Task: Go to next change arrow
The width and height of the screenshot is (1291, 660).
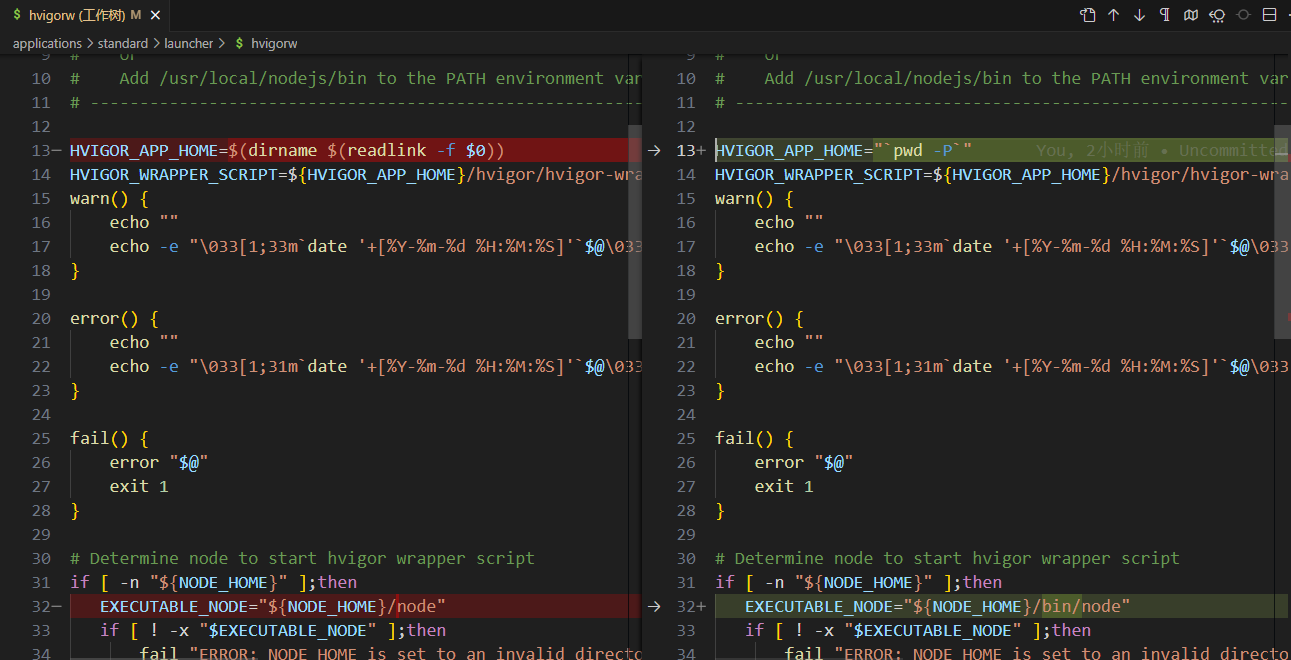Action: (x=1140, y=15)
